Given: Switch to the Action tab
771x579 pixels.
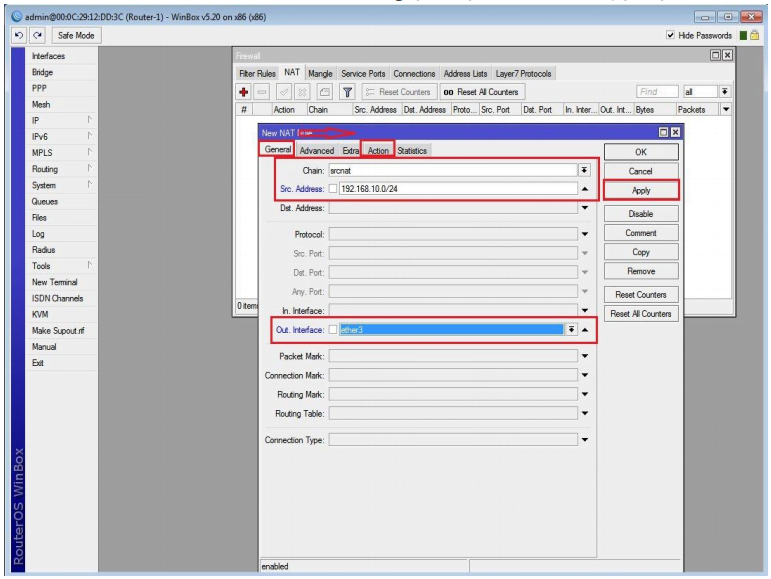Looking at the screenshot, I should [378, 150].
